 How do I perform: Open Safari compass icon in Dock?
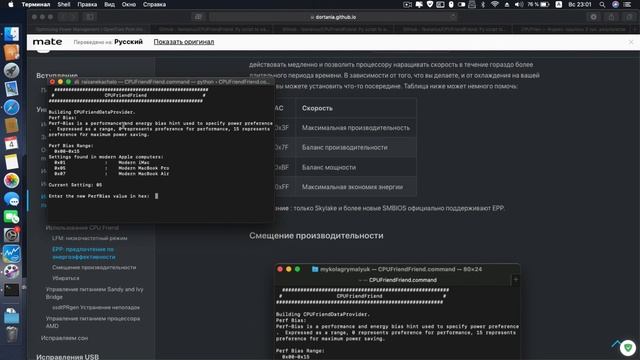tap(11, 107)
